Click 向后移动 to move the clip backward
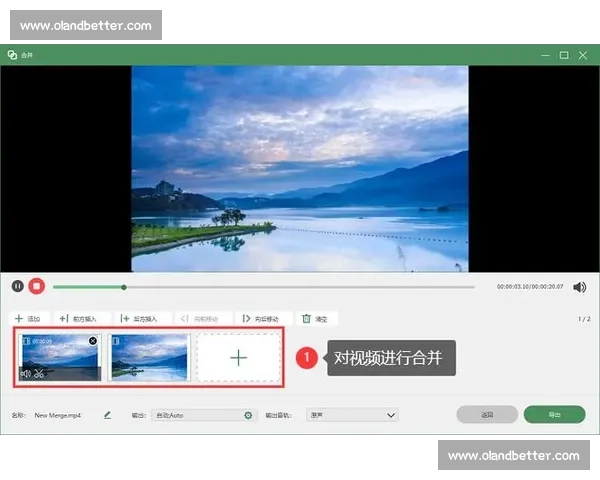 click(258, 318)
